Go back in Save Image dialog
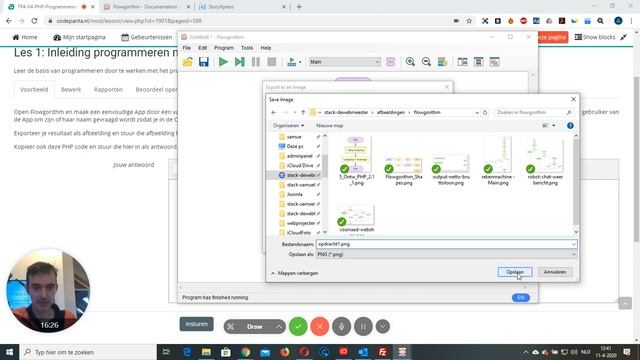 pos(273,112)
